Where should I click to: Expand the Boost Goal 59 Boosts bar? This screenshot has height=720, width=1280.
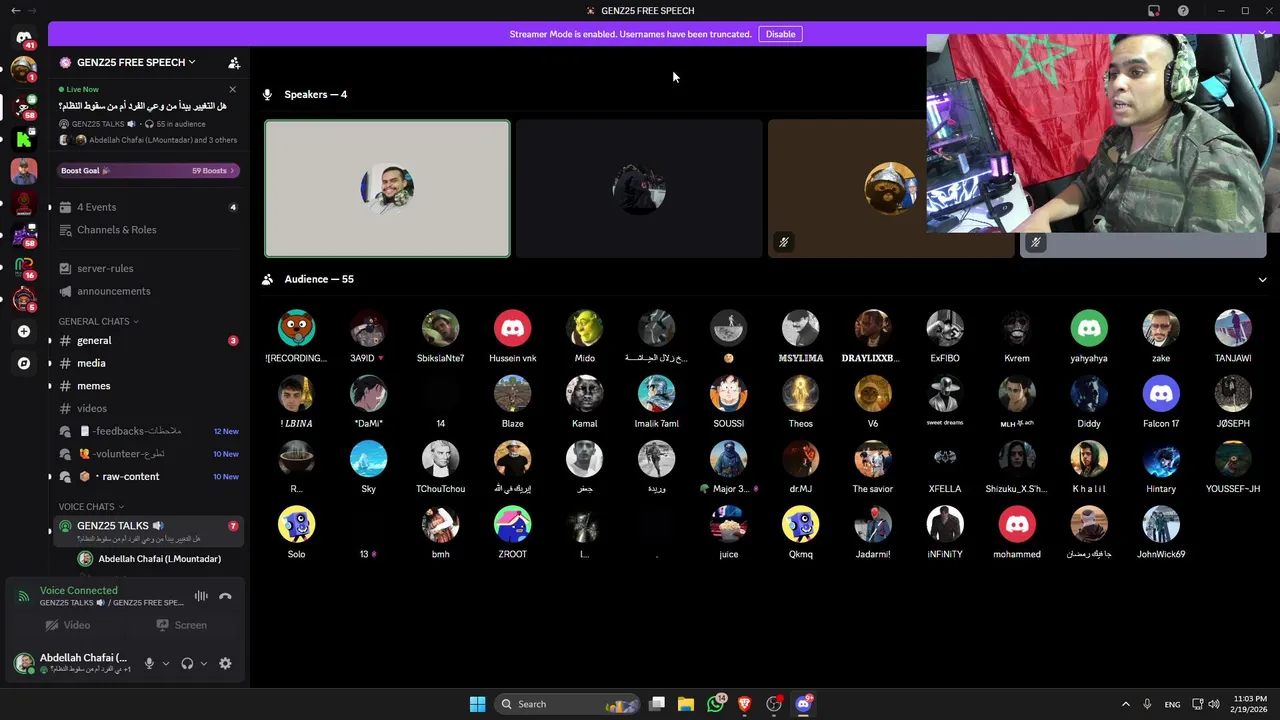pyautogui.click(x=148, y=171)
